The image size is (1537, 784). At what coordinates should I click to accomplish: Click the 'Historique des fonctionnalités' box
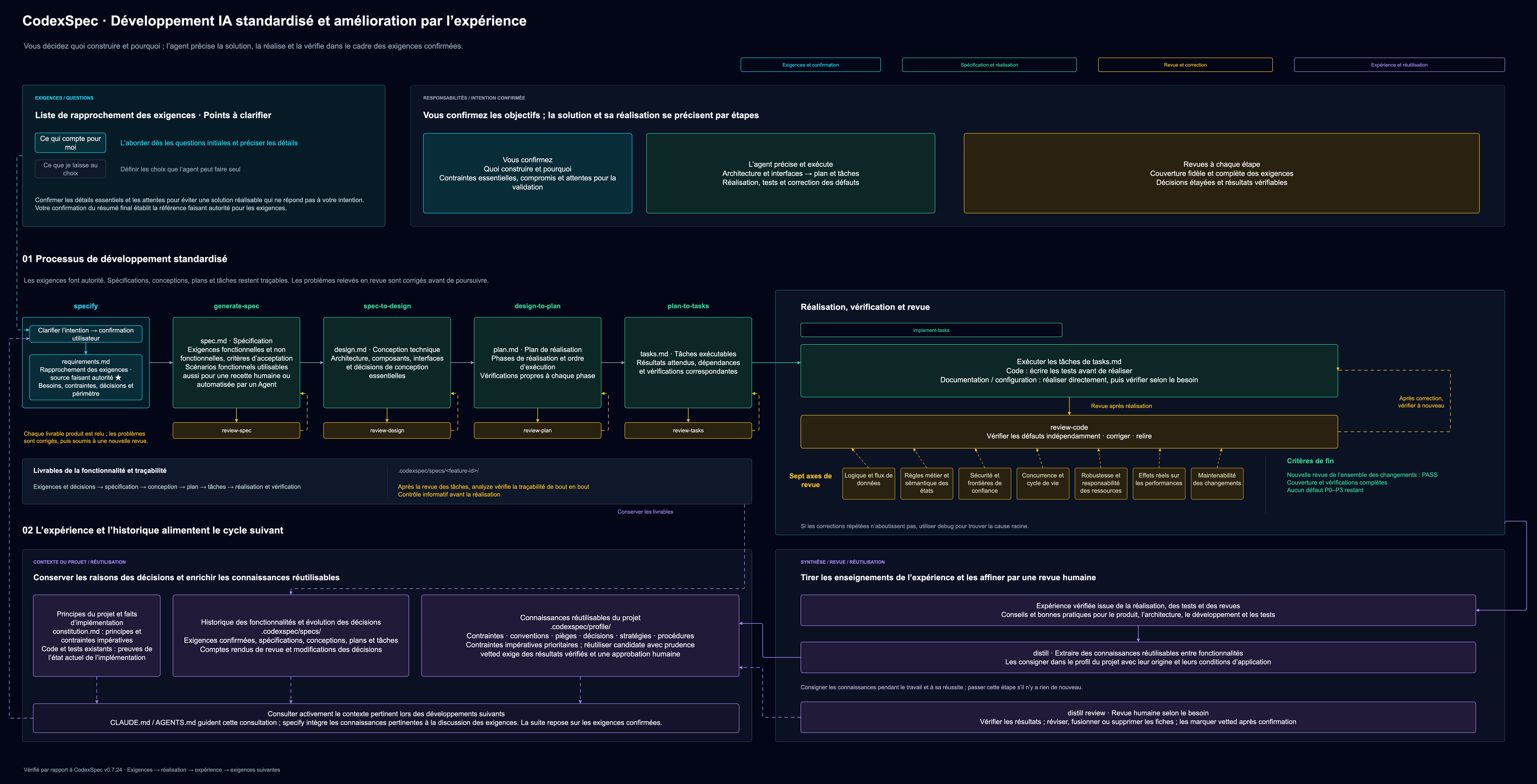pyautogui.click(x=291, y=635)
